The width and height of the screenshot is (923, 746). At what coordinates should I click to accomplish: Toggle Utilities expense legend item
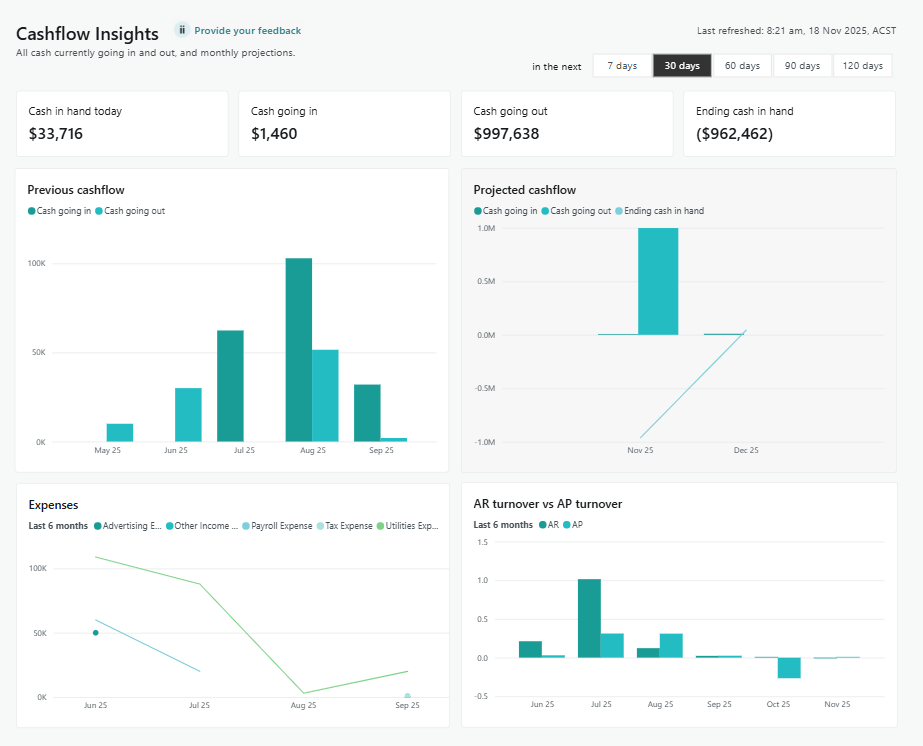point(410,525)
